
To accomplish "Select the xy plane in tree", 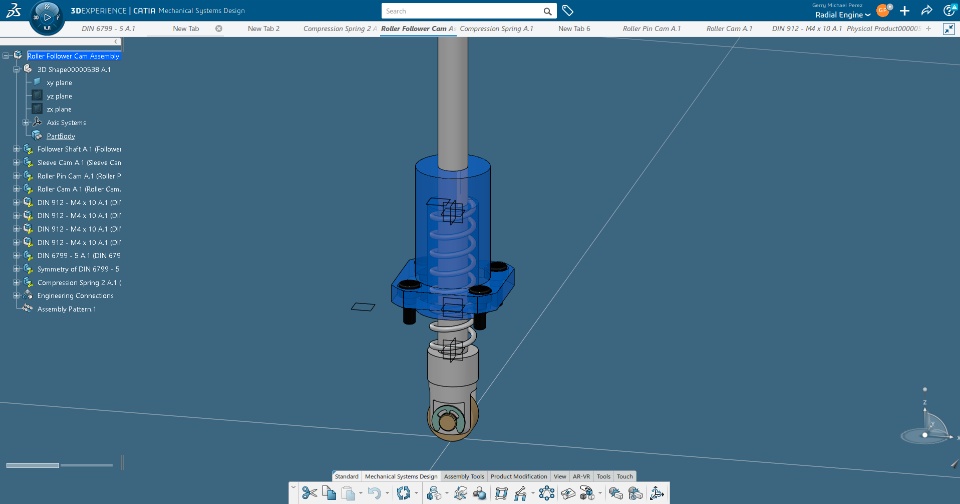I will click(x=59, y=83).
